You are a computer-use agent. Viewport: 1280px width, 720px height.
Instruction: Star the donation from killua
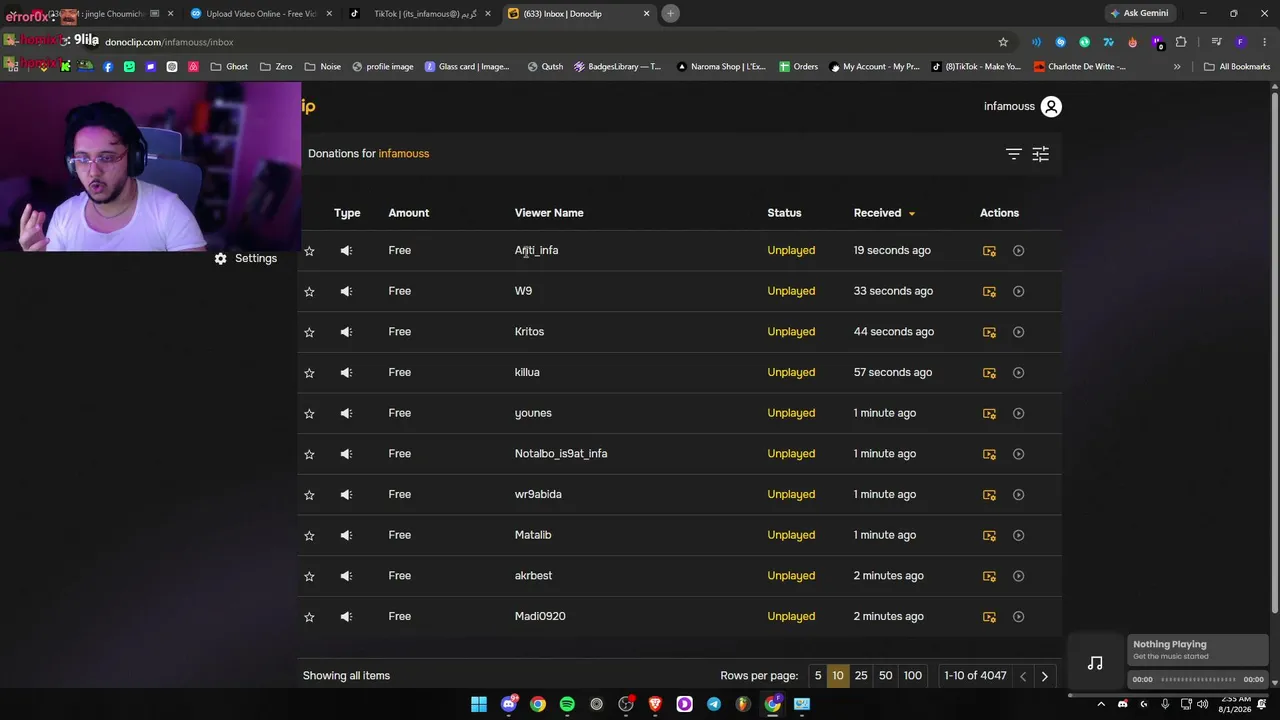coord(309,373)
